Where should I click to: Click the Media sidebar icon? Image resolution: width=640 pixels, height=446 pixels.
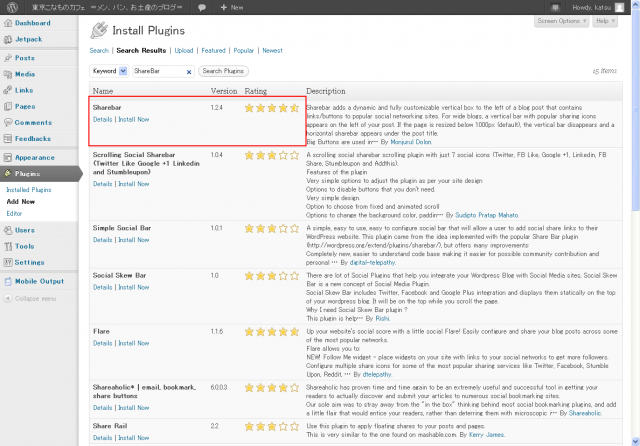click(8, 74)
